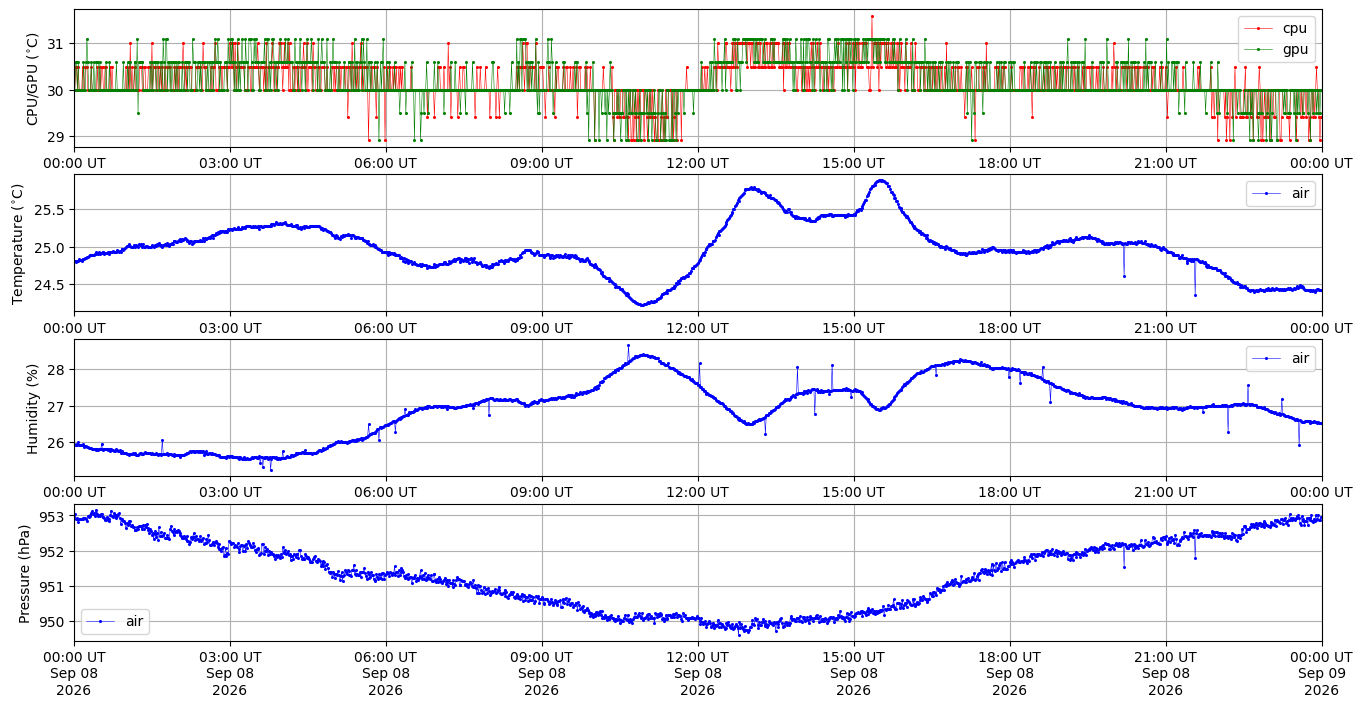Click the 00:00 UT Sep 09 2026 tick label

[x=1322, y=674]
